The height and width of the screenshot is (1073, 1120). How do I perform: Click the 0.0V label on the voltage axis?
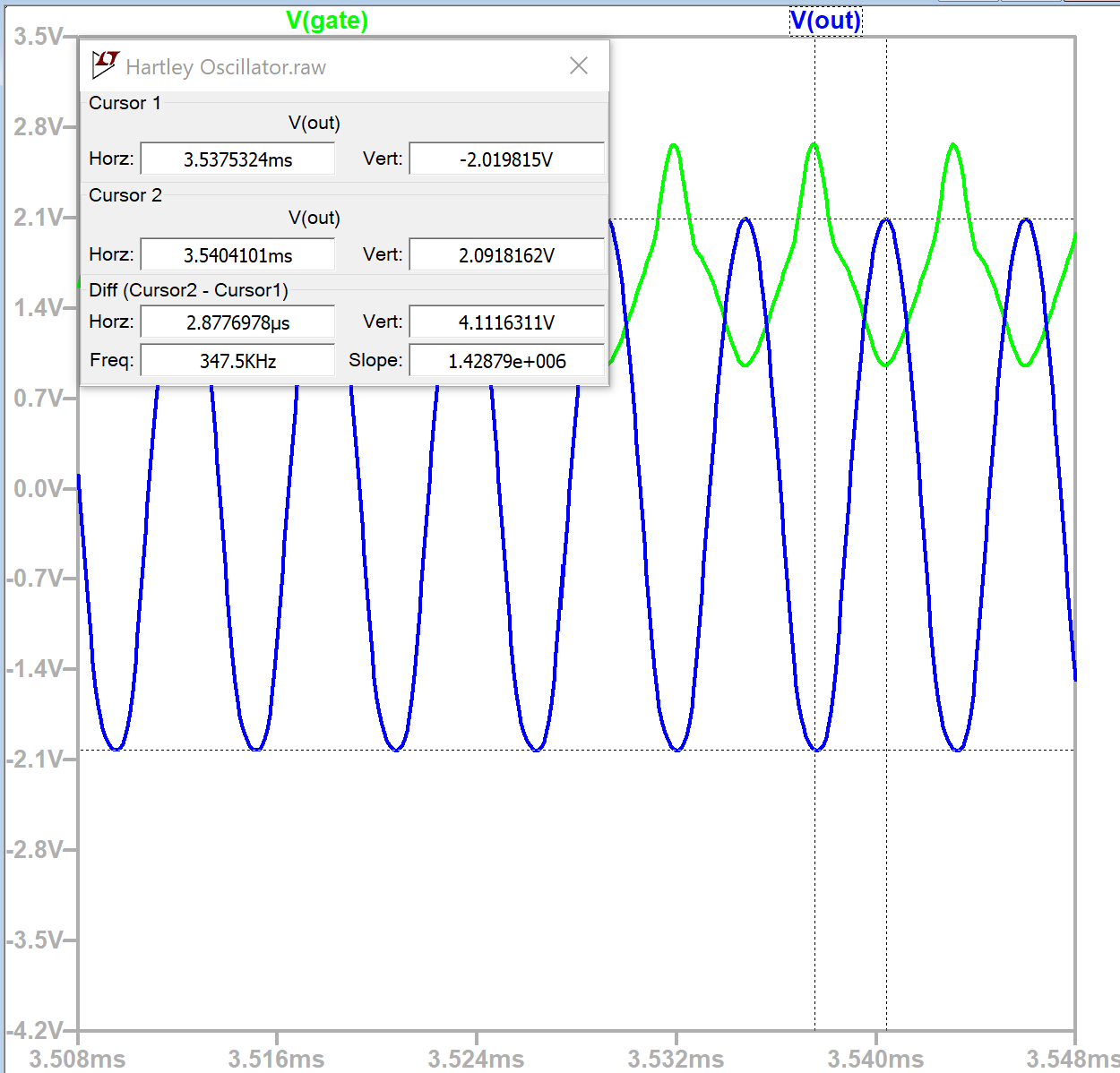click(38, 488)
